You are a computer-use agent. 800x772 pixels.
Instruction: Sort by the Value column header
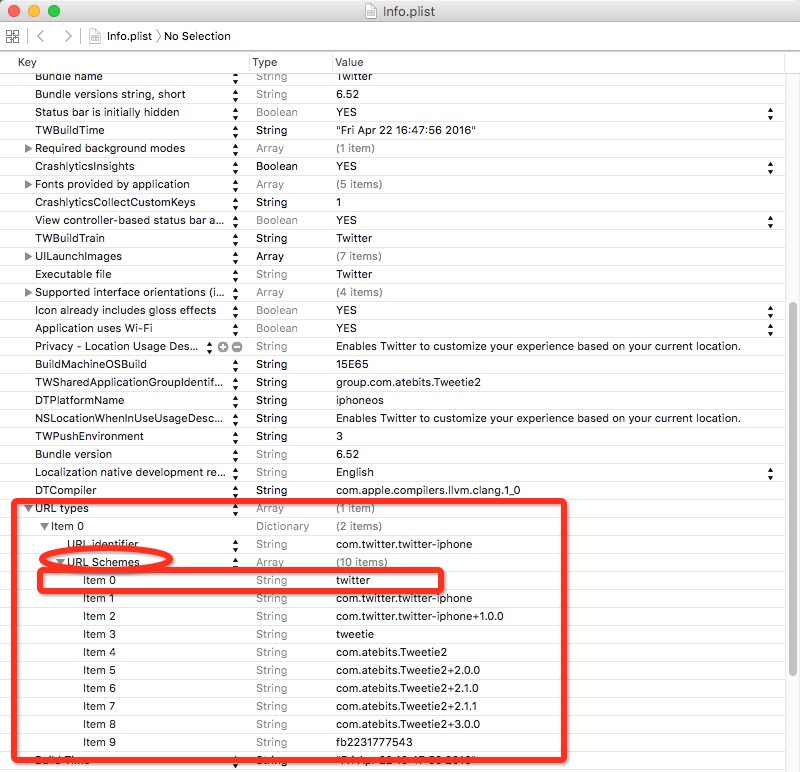(349, 62)
